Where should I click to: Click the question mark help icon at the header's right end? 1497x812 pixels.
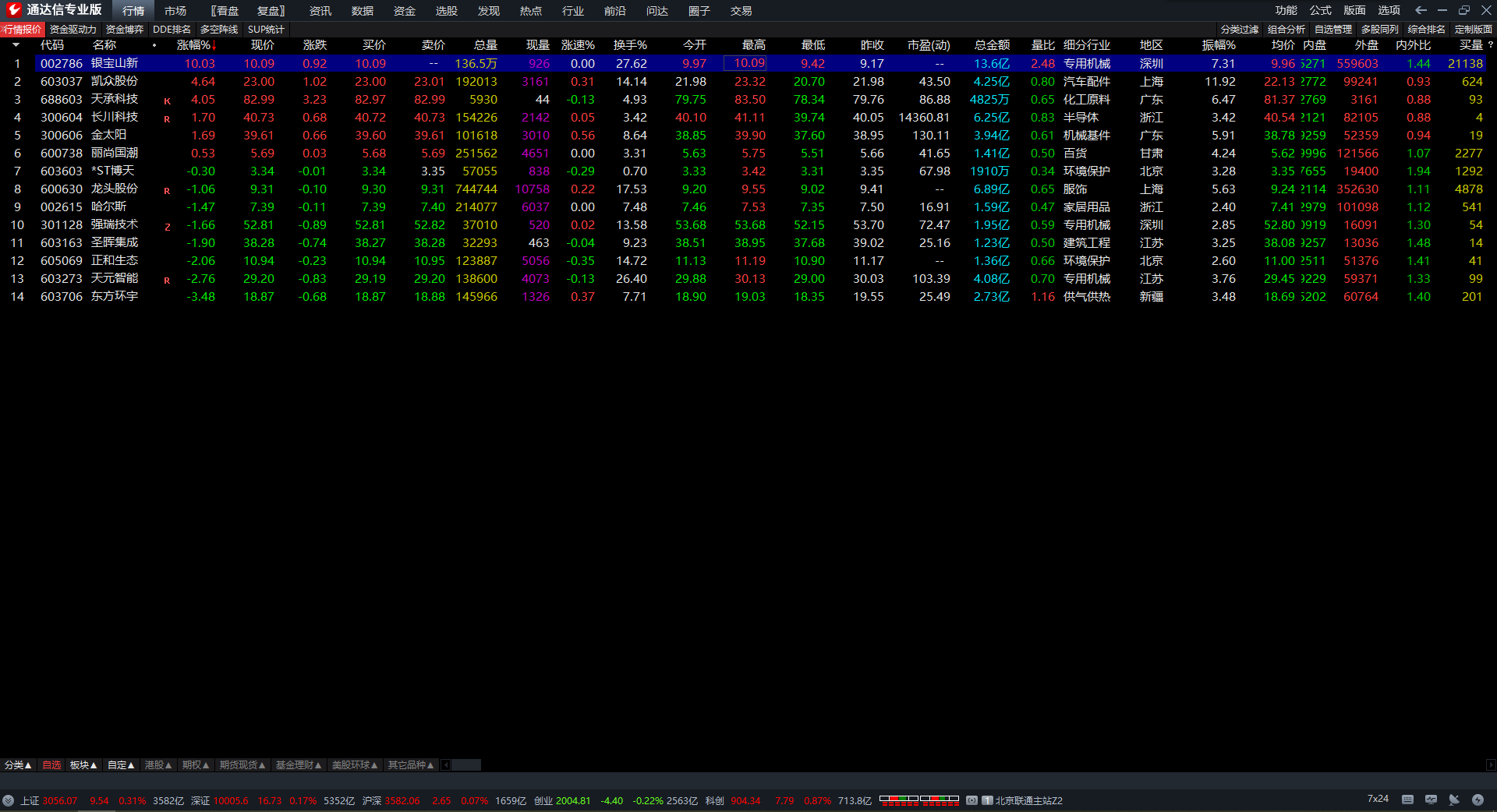click(1490, 45)
